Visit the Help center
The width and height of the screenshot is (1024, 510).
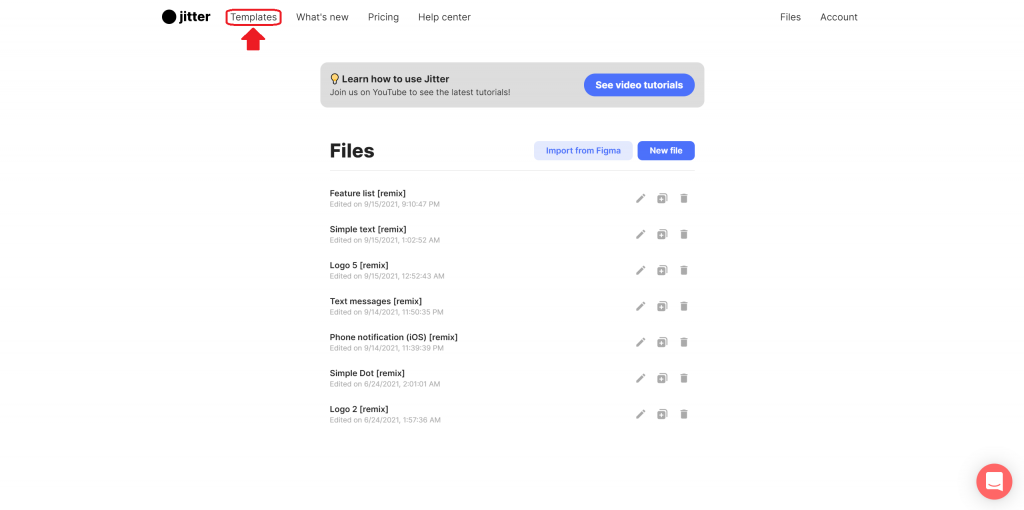pos(444,17)
